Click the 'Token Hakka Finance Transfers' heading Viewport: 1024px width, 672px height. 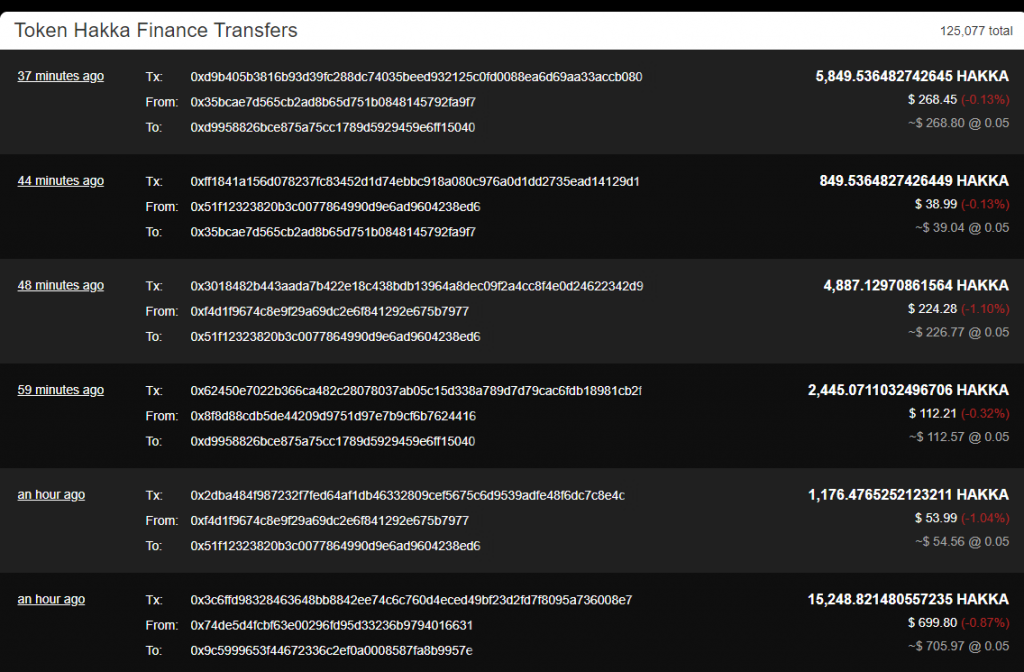pos(156,30)
